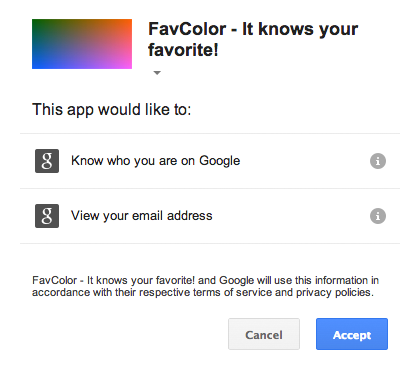Click the This app would like to heading
Image resolution: width=416 pixels, height=367 pixels.
tap(112, 110)
